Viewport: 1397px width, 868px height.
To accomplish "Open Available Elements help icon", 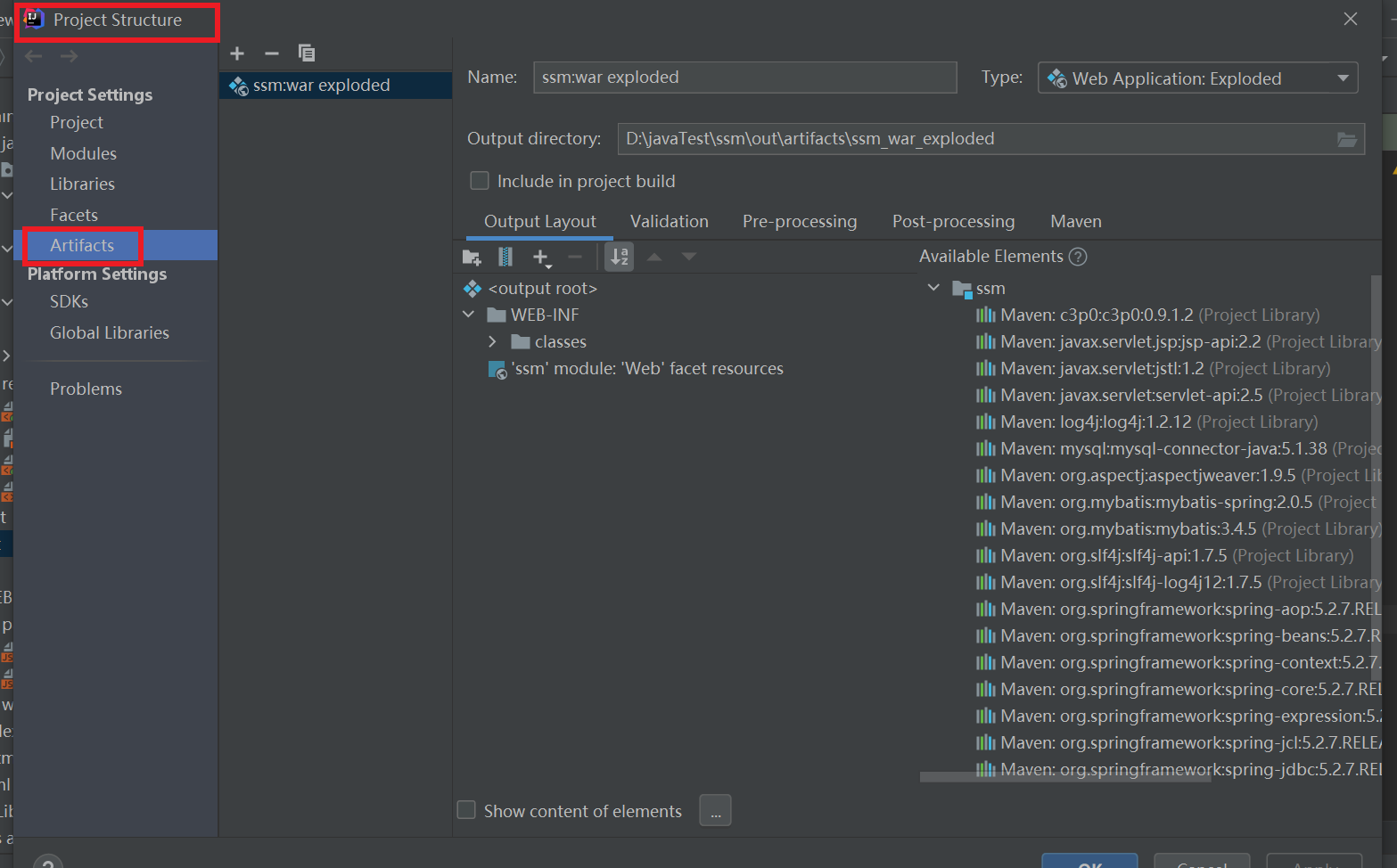I will (x=1078, y=257).
